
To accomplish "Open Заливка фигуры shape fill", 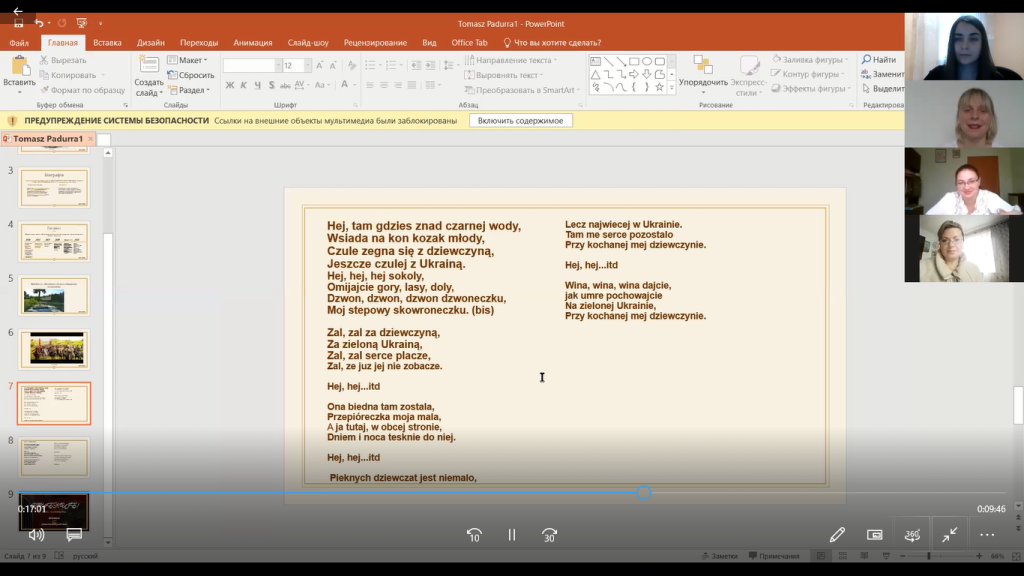I will [810, 59].
